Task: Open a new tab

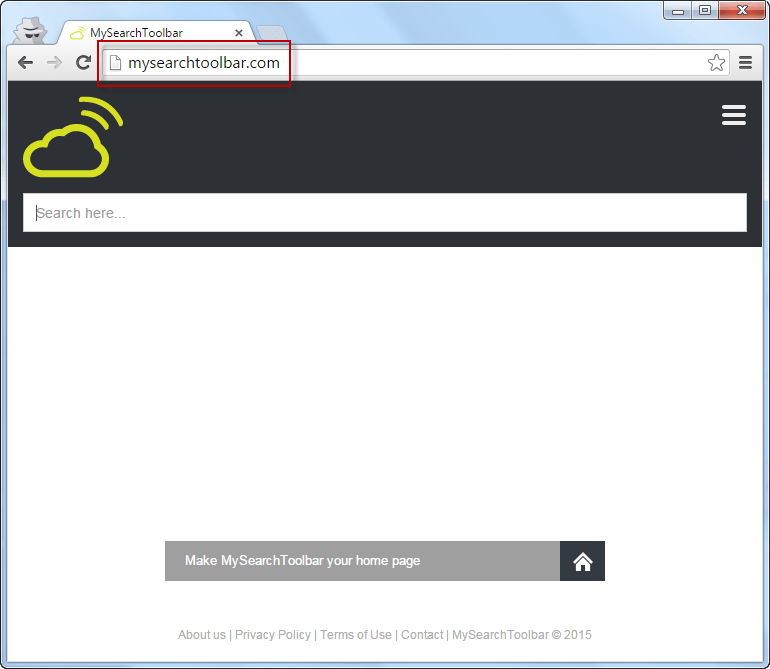Action: coord(271,33)
